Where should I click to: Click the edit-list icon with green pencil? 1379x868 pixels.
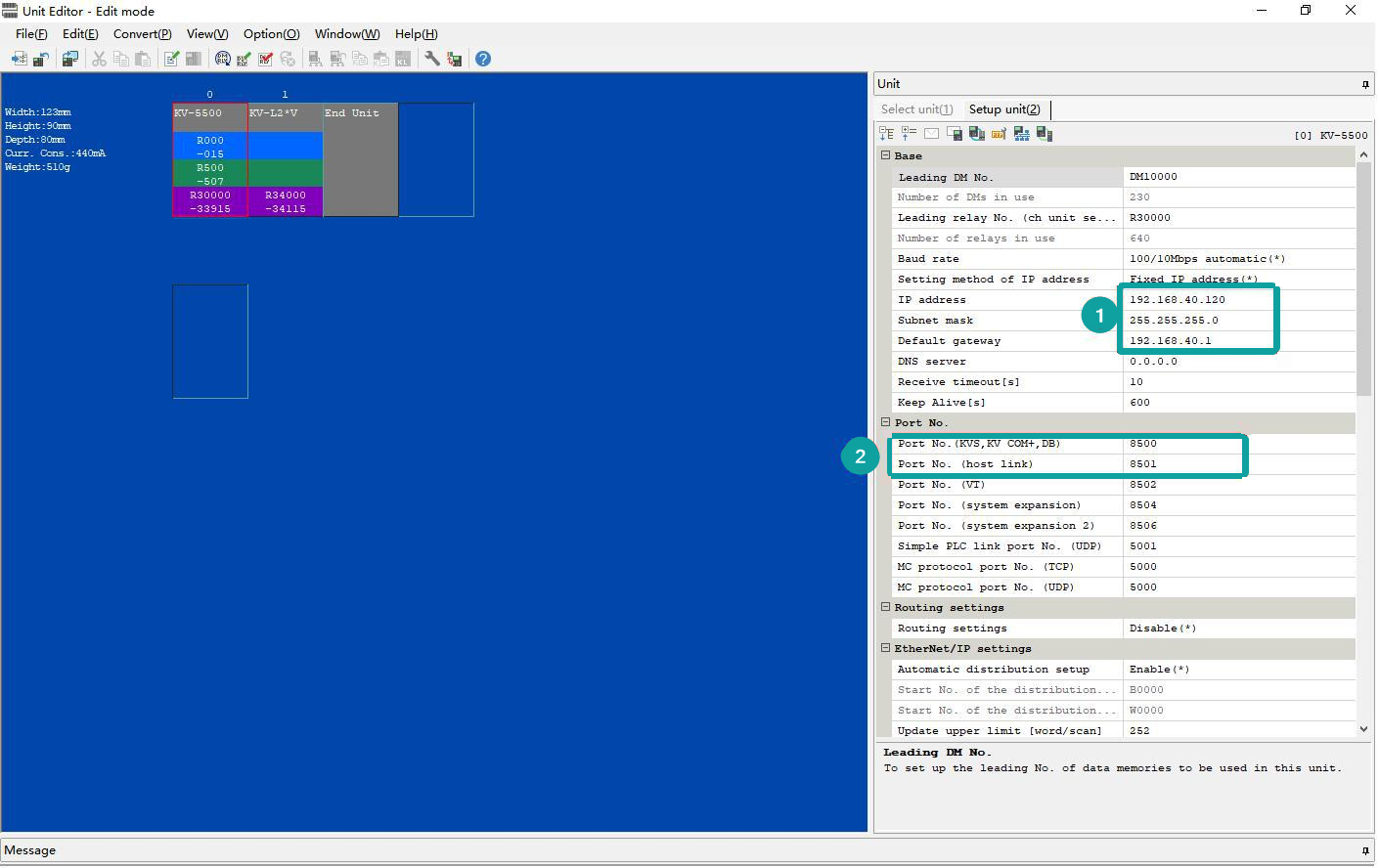tap(172, 59)
